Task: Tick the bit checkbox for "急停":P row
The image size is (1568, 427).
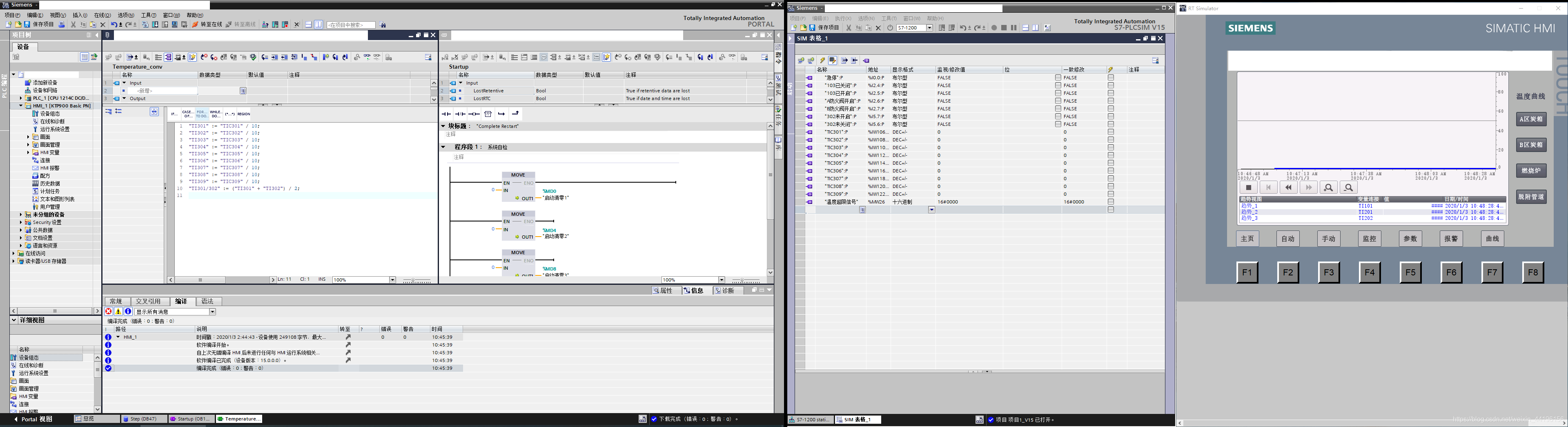Action: tap(1058, 77)
